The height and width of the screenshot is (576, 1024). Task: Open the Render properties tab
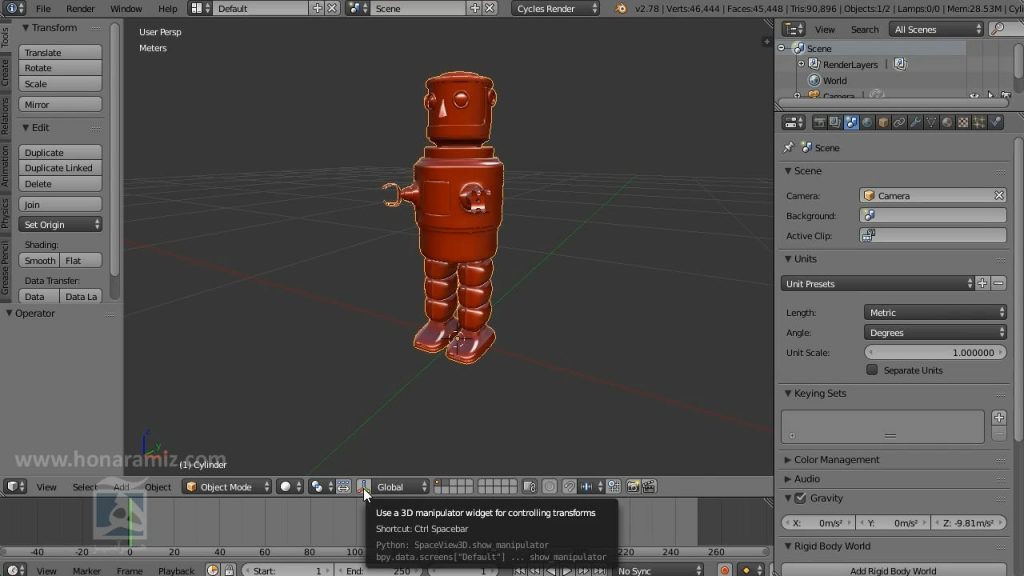(819, 122)
